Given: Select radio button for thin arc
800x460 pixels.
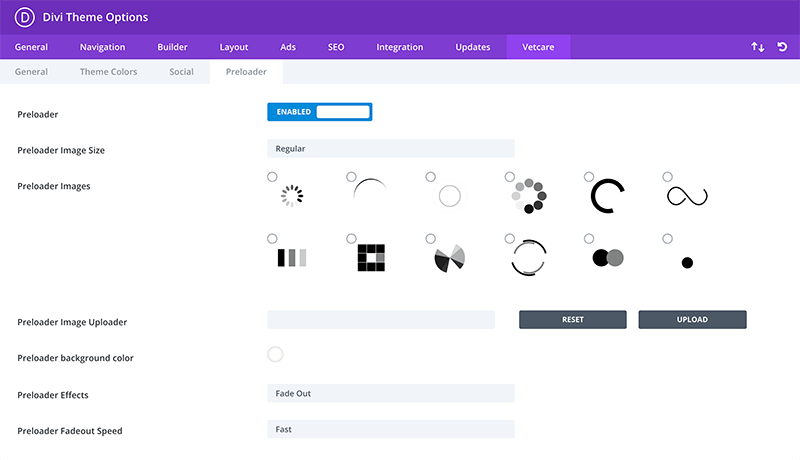Looking at the screenshot, I should coord(351,177).
